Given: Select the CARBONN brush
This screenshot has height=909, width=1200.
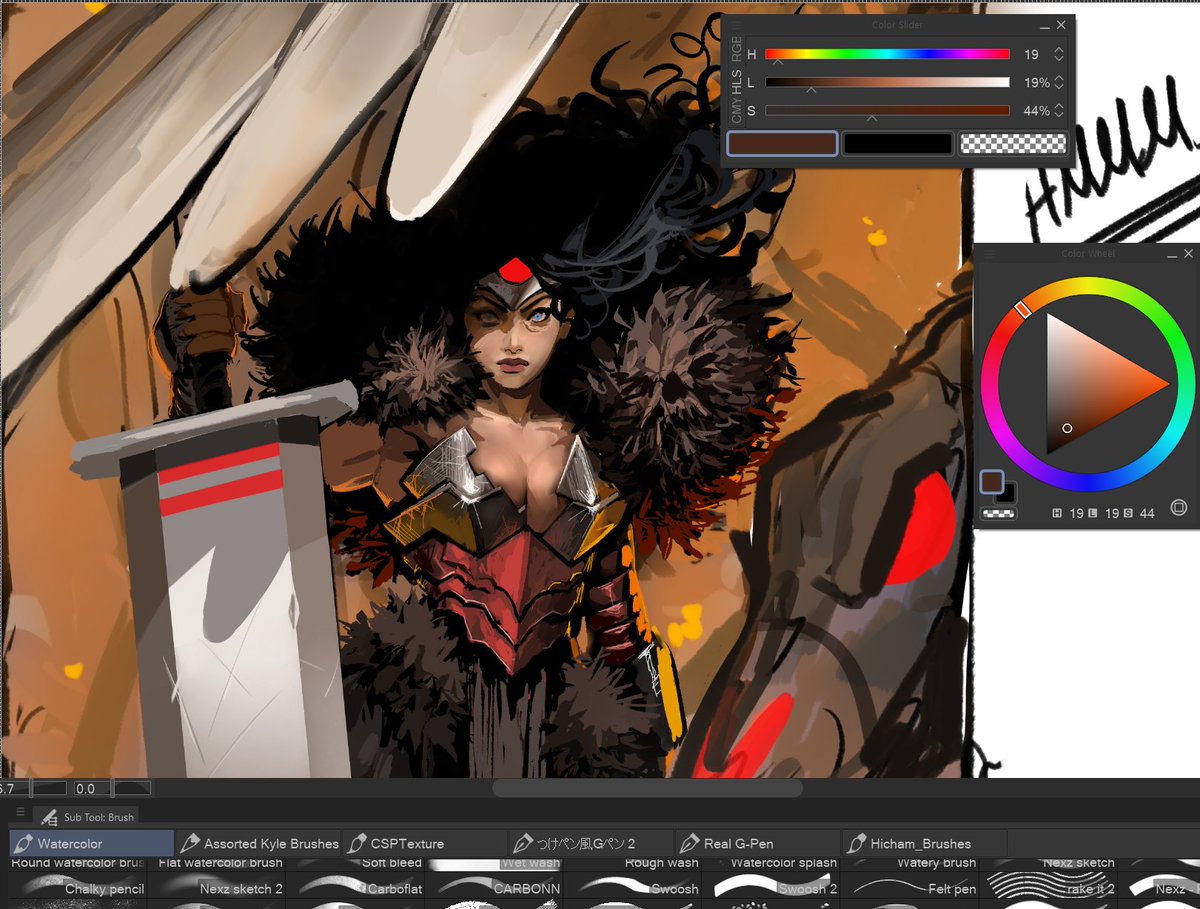Looking at the screenshot, I should click(494, 886).
